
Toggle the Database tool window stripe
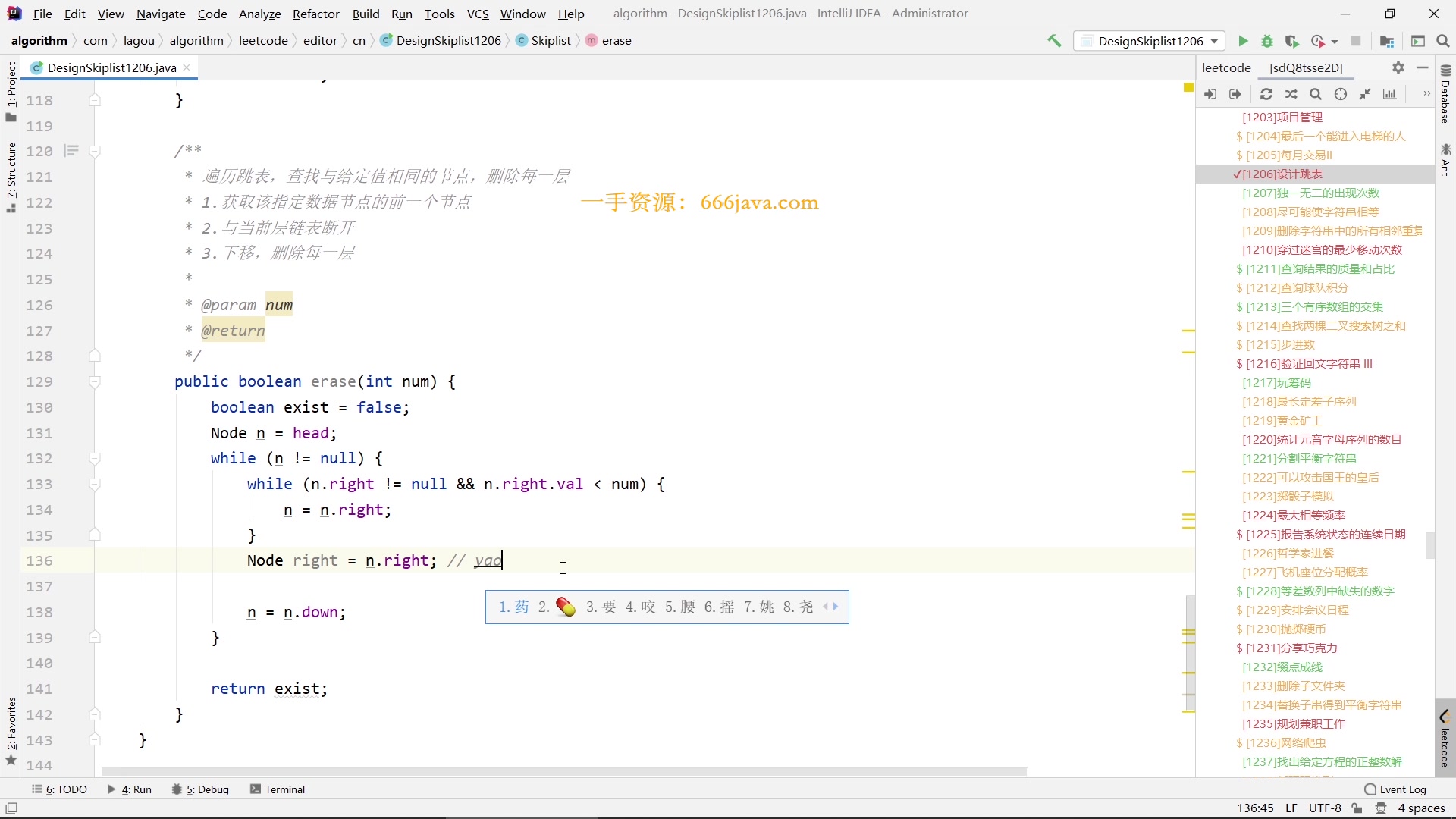point(1445,95)
